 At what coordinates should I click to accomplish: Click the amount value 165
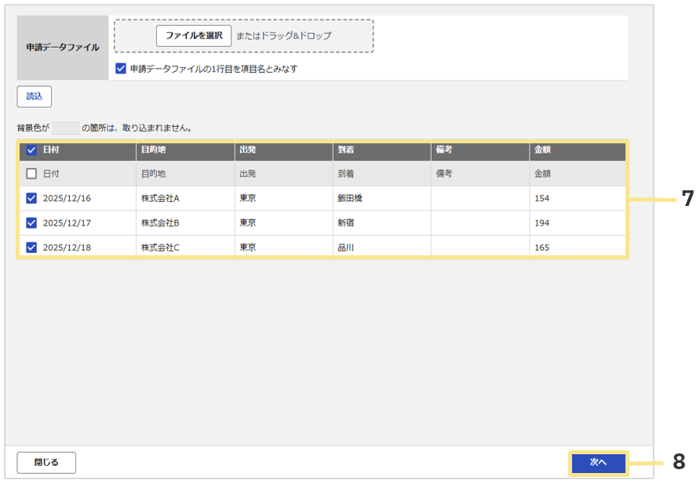[542, 247]
